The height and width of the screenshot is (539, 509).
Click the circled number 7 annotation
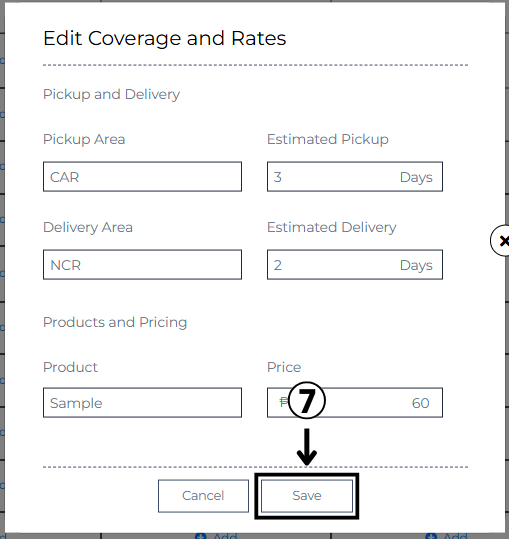307,400
